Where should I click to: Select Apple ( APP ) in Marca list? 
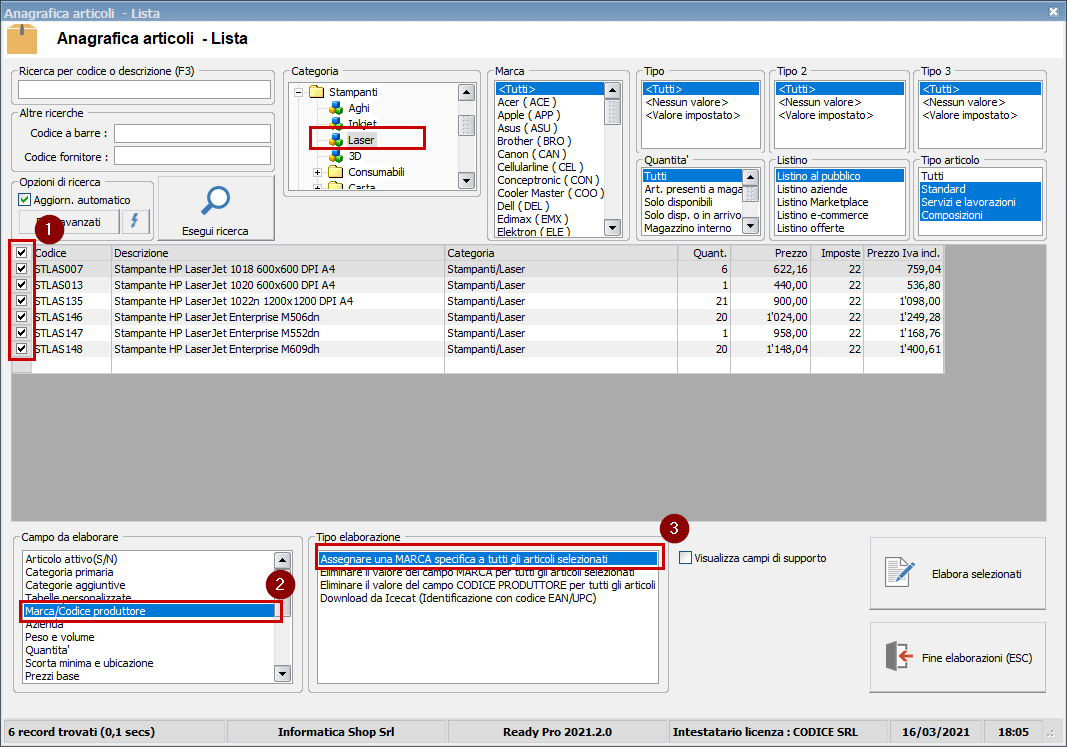tap(529, 115)
